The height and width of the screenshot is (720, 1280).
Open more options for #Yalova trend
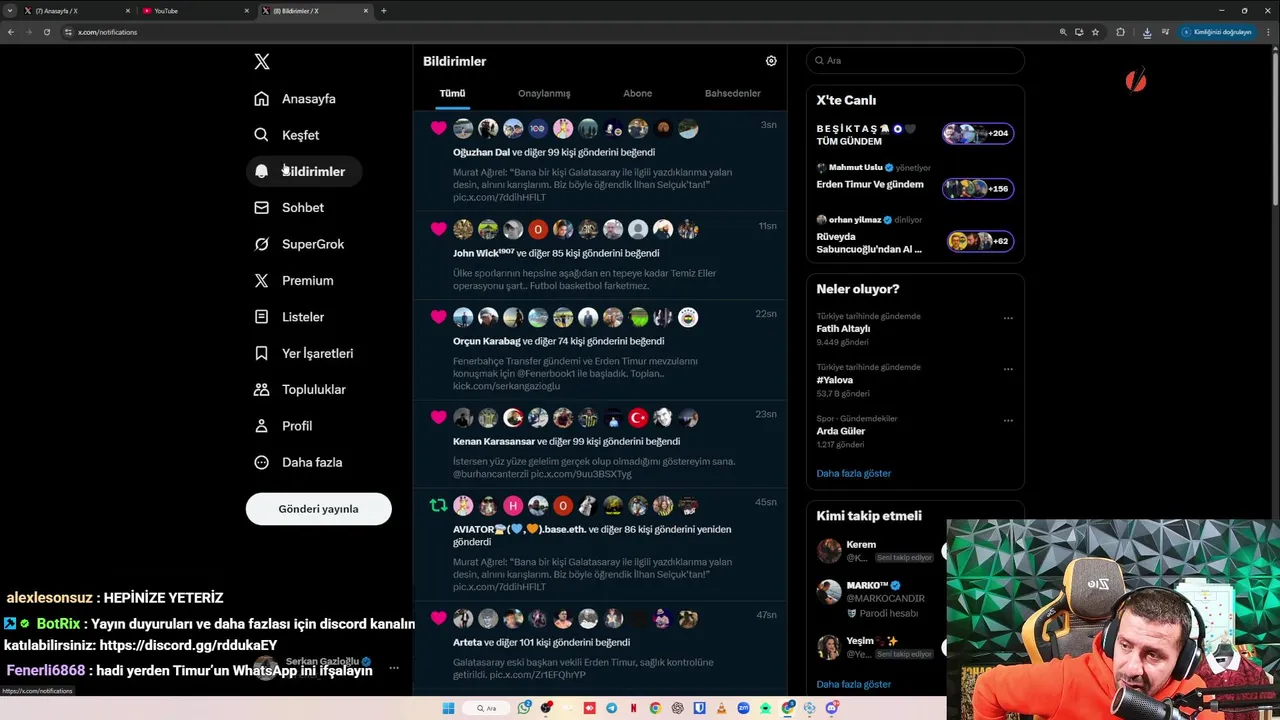(x=1008, y=369)
